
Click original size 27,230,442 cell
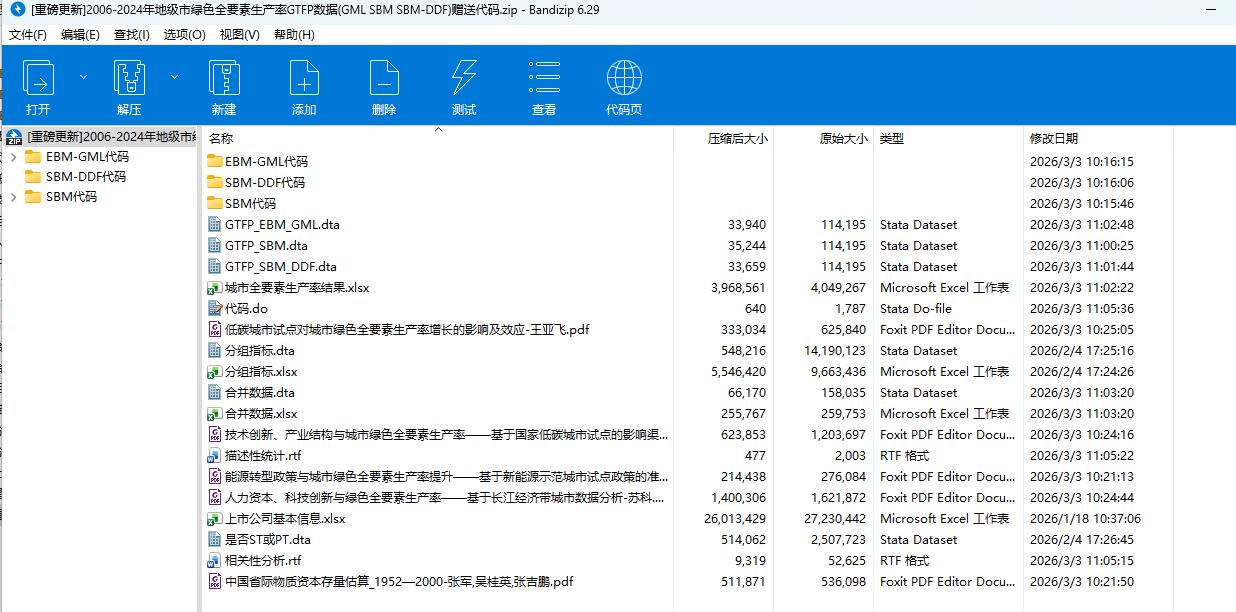pos(835,518)
